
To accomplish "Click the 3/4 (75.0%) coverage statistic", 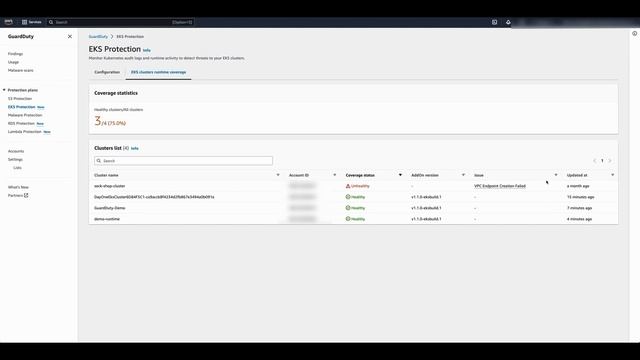I will click(110, 121).
